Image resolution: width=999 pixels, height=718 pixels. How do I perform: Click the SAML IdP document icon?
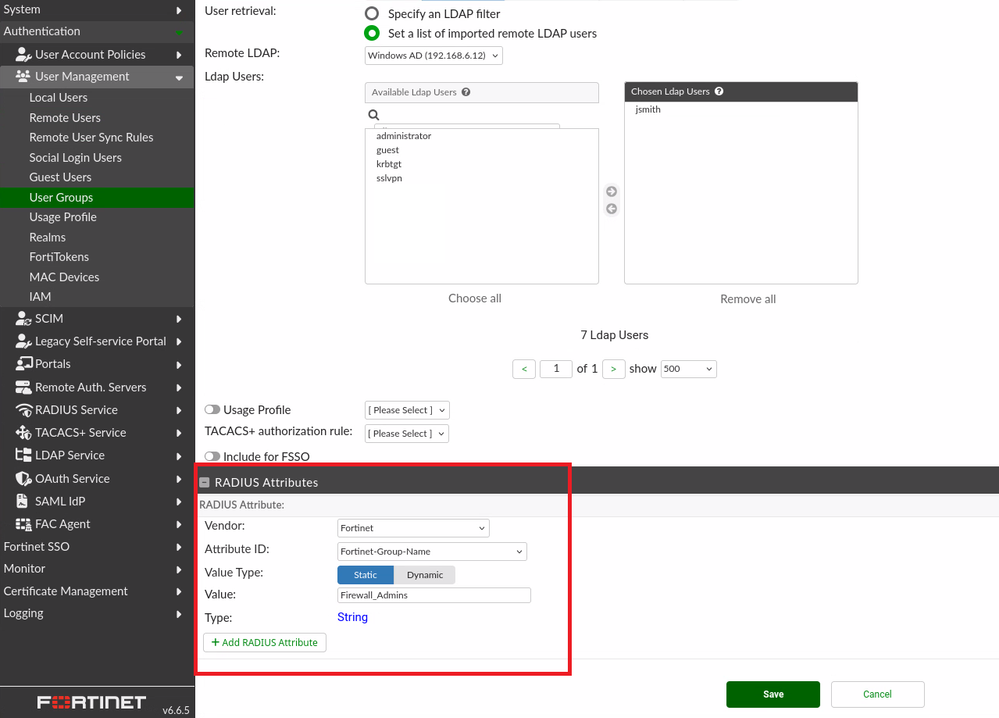tap(22, 501)
